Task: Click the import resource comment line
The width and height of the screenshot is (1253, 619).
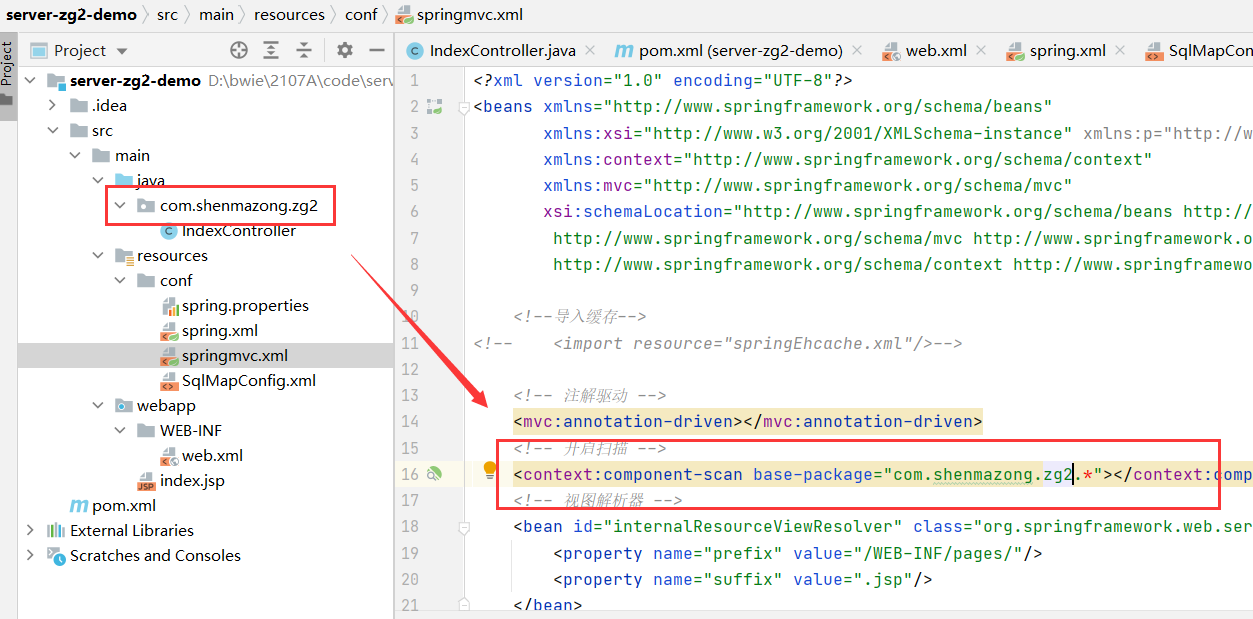Action: [718, 343]
